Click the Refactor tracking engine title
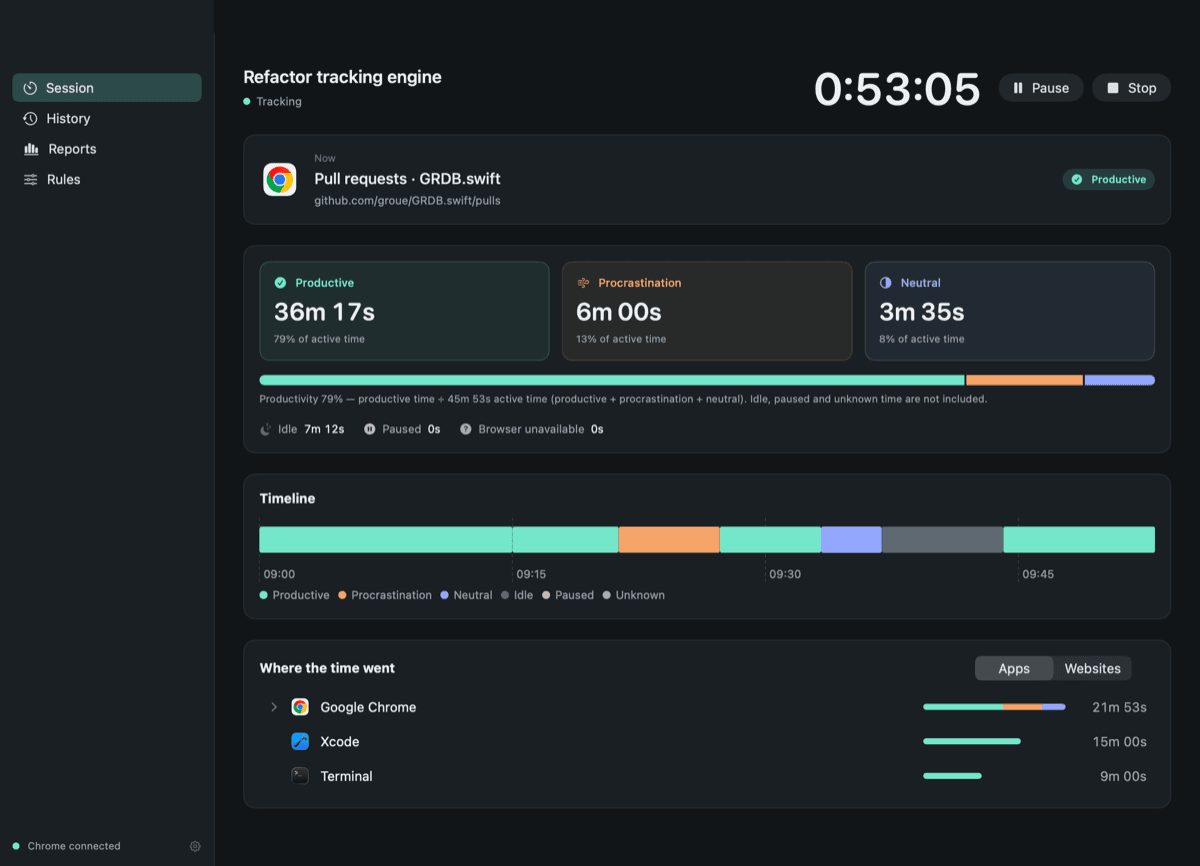Viewport: 1200px width, 866px height. coord(342,77)
